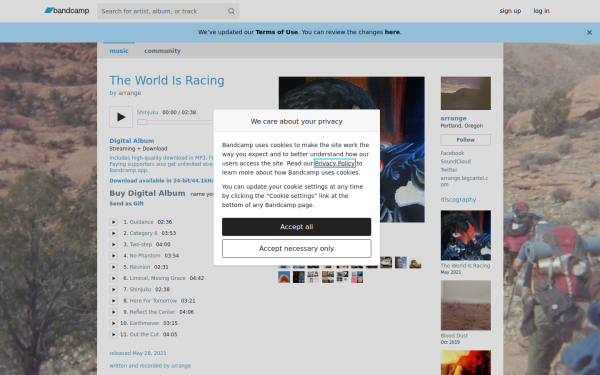The image size is (600, 375).
Task: Open the music tab
Action: pyautogui.click(x=119, y=51)
